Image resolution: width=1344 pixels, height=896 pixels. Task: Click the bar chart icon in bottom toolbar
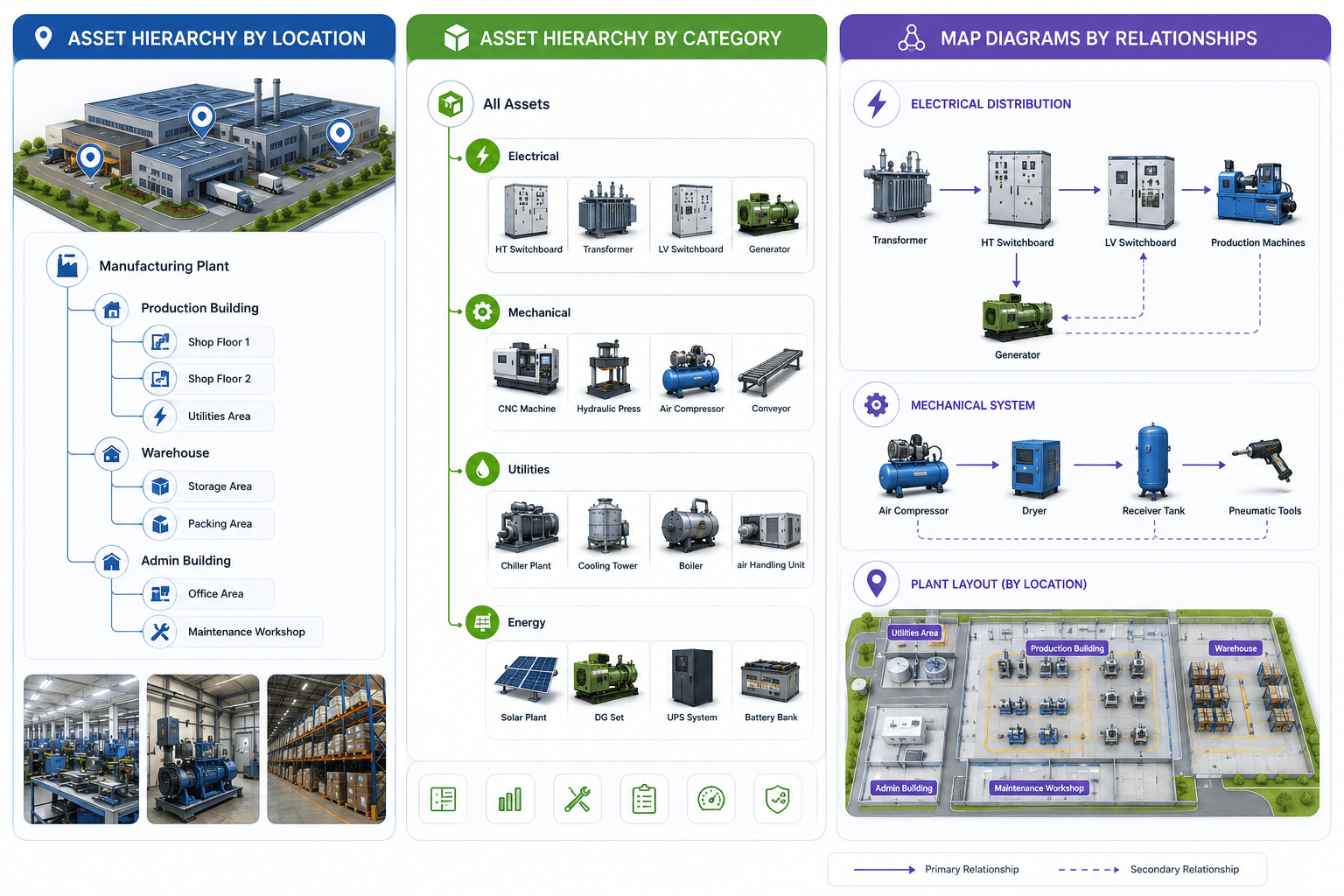tap(510, 799)
